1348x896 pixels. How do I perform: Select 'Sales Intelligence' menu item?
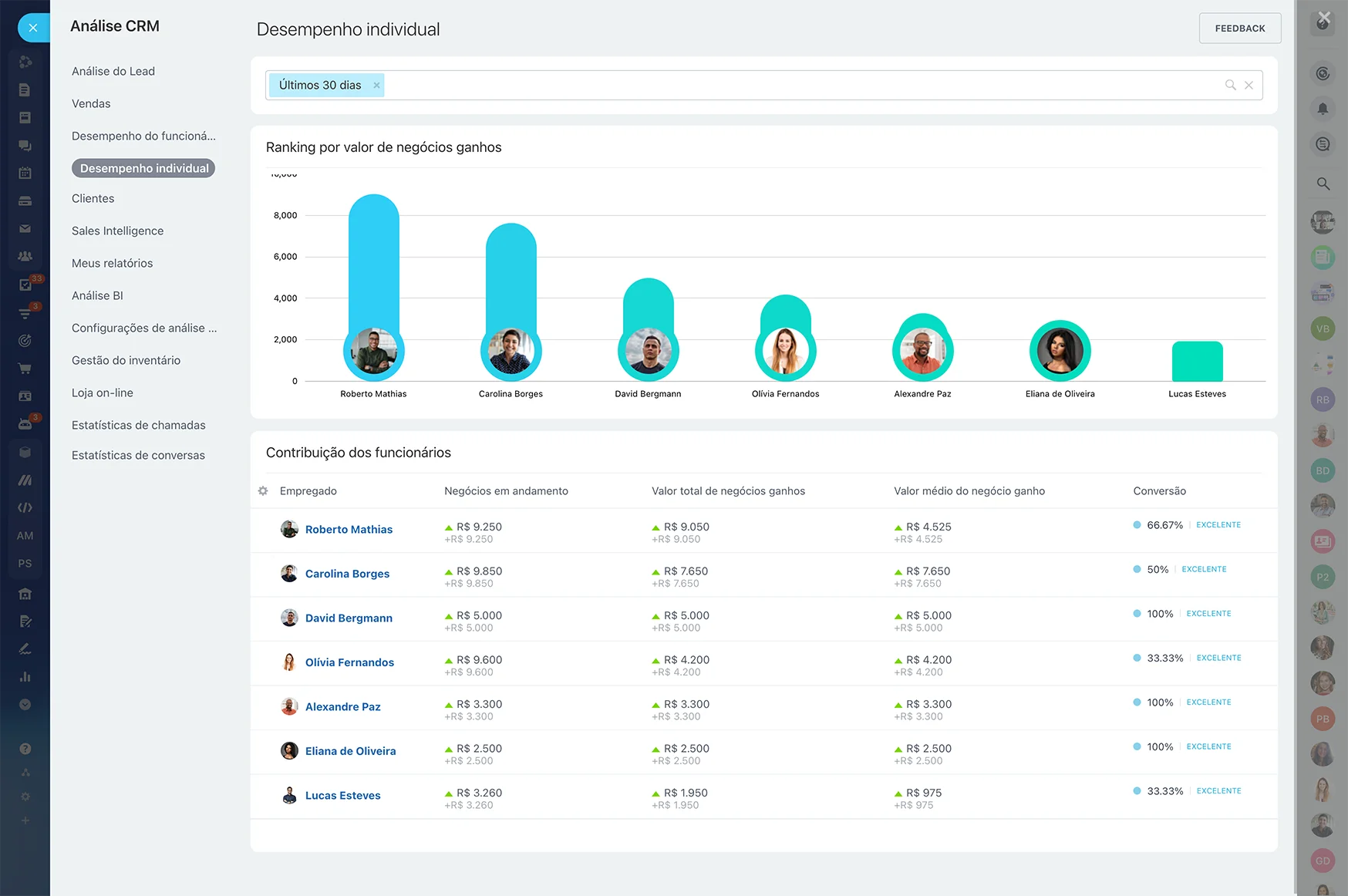click(117, 231)
